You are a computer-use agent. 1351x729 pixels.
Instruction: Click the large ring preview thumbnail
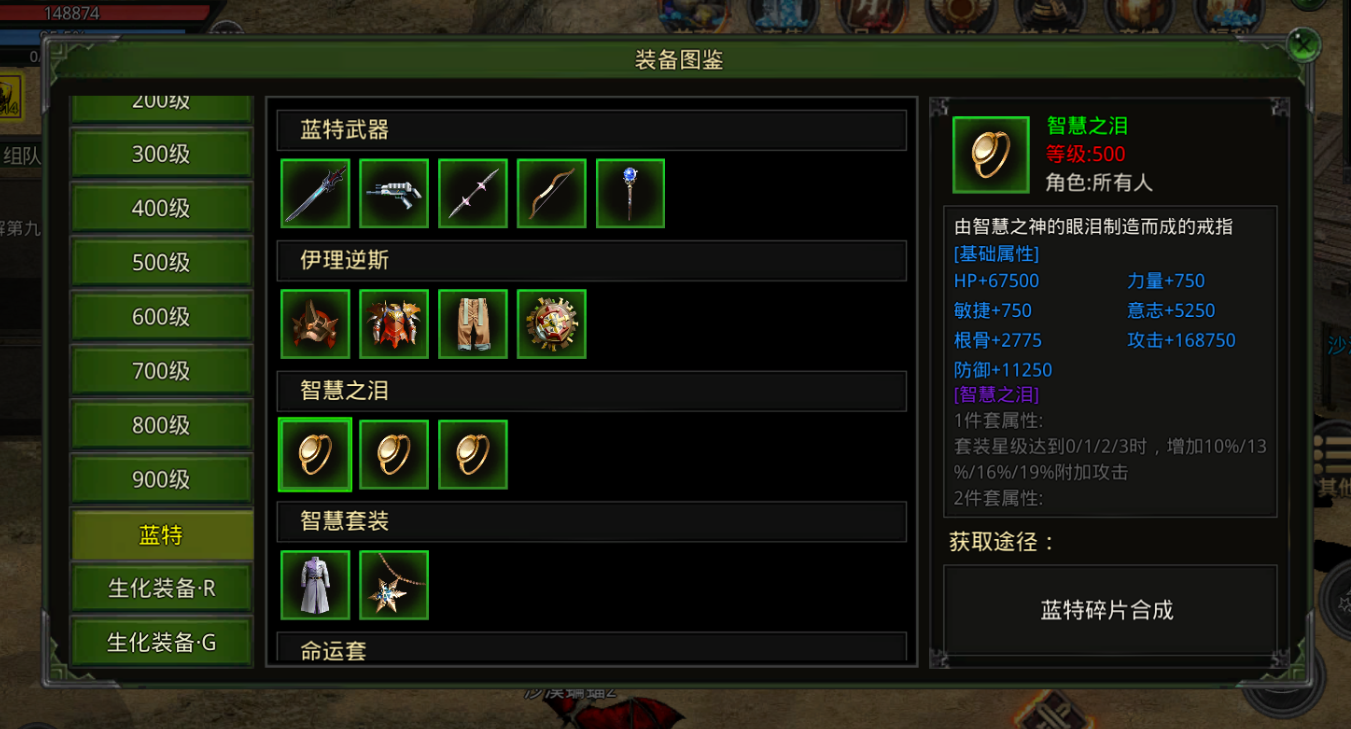point(991,155)
